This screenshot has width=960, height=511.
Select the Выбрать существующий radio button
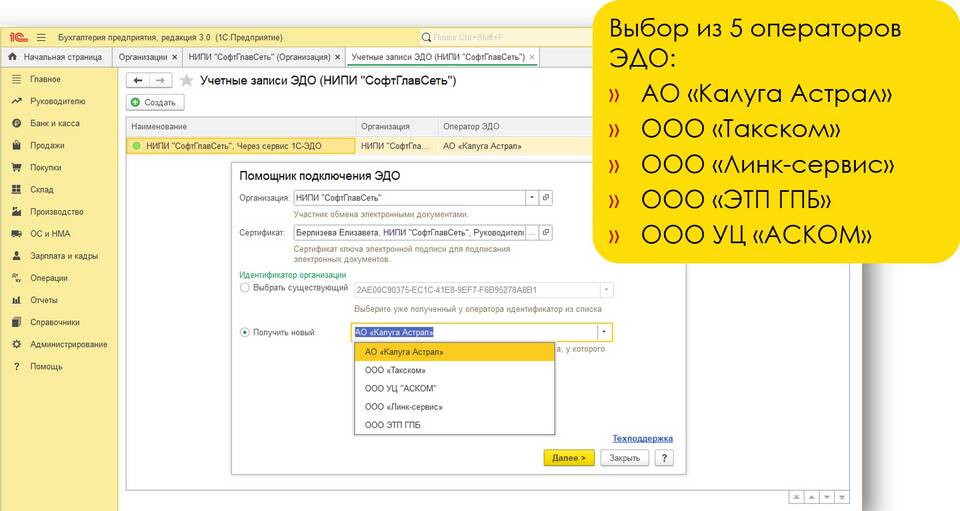[245, 288]
